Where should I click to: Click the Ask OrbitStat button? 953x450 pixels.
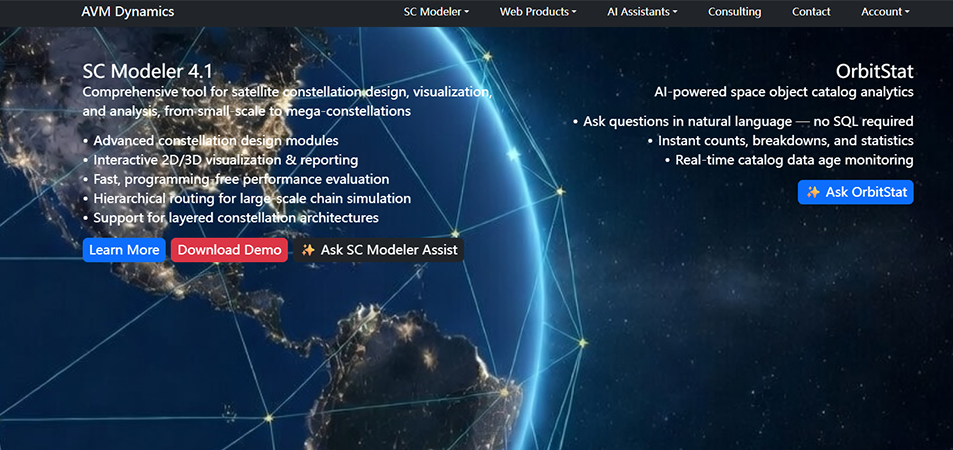[x=856, y=192]
